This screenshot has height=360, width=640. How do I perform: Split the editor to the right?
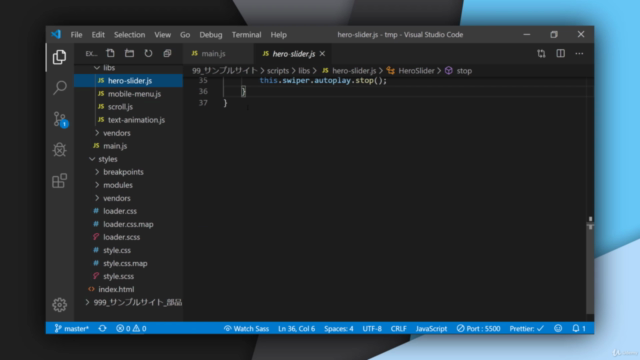(560, 53)
